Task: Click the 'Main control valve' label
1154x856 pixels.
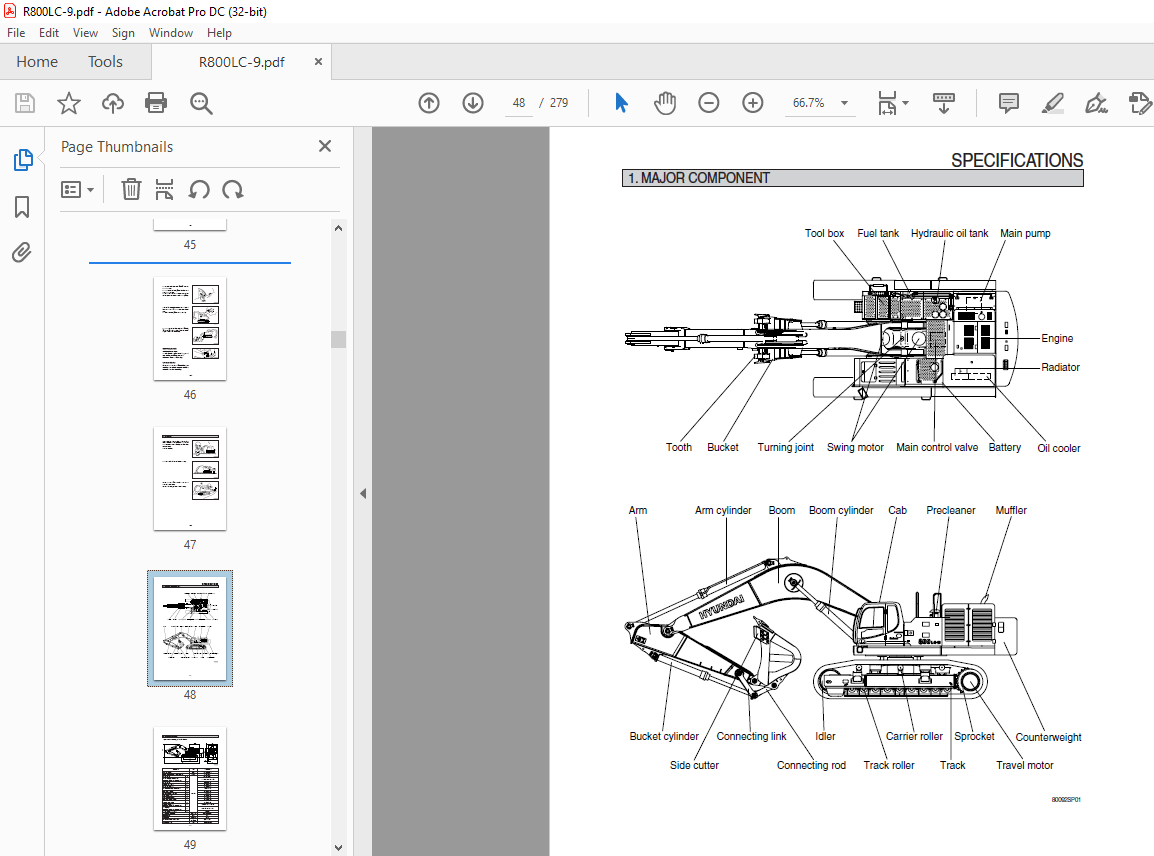Action: click(937, 447)
